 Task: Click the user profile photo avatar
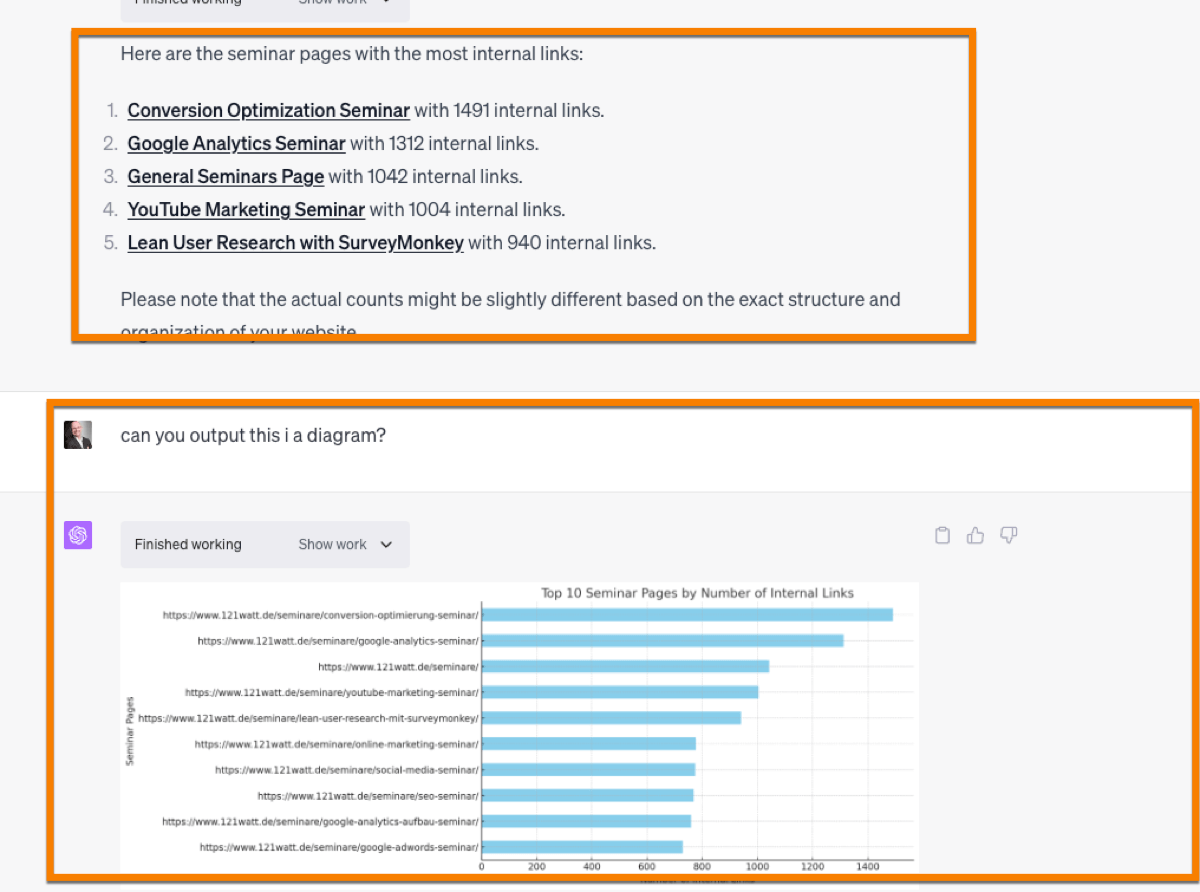[x=78, y=435]
